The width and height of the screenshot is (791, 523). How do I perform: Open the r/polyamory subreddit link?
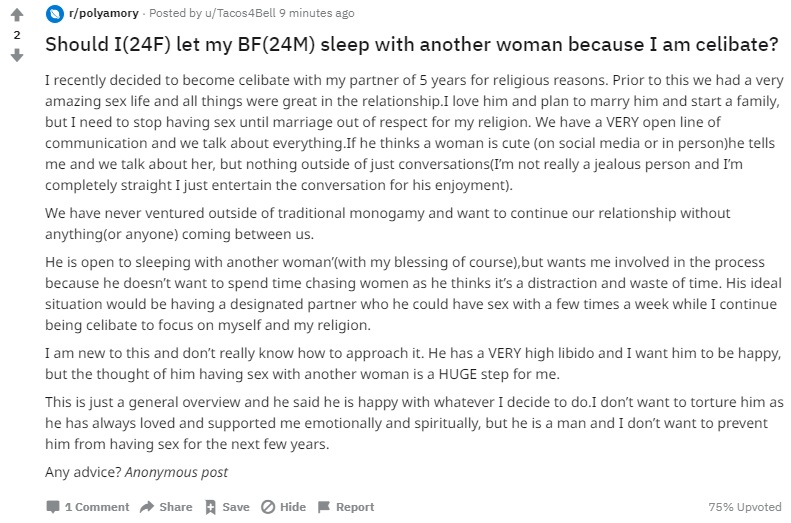(x=103, y=13)
